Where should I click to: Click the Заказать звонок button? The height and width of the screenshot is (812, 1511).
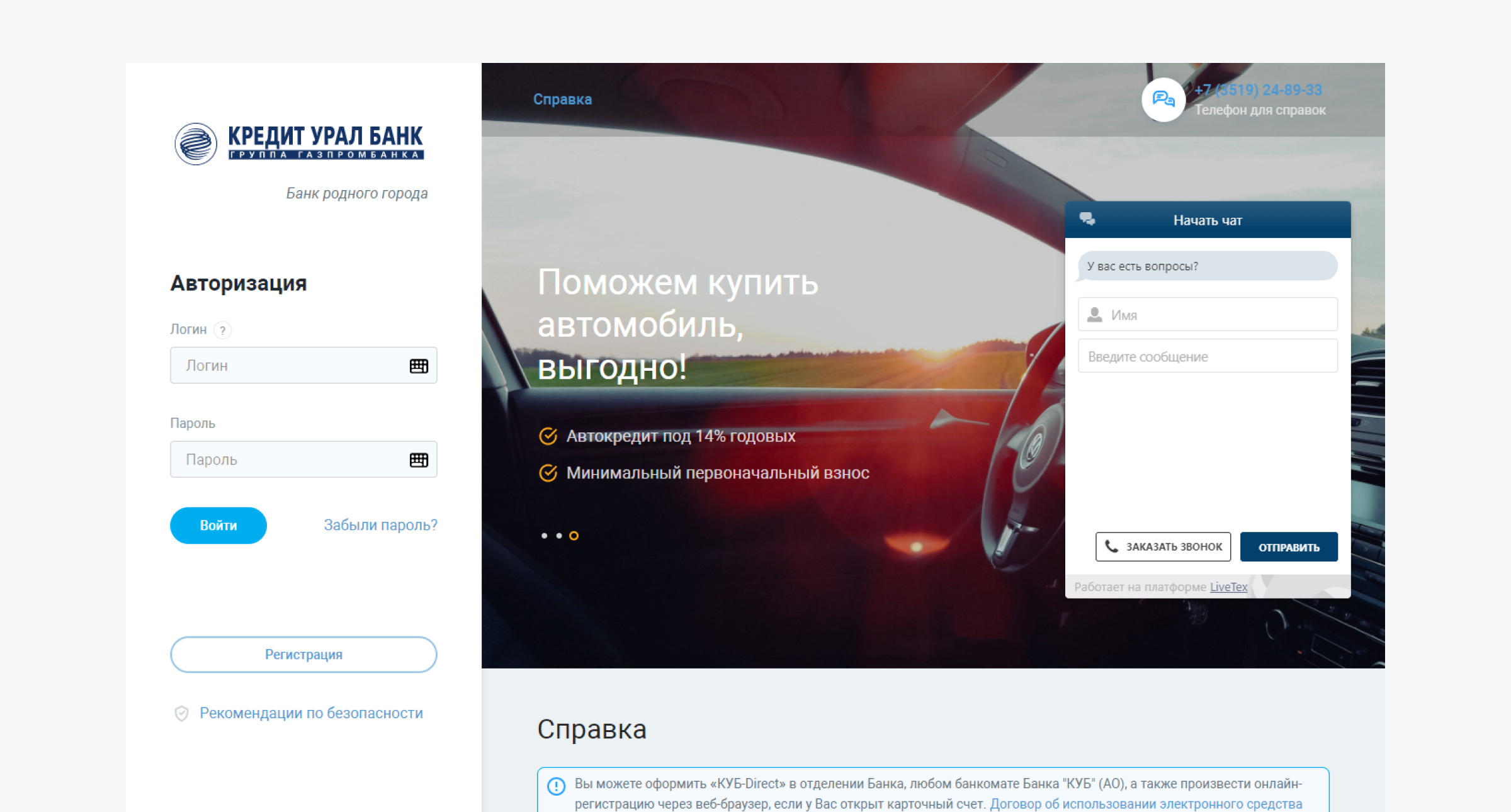tap(1163, 546)
